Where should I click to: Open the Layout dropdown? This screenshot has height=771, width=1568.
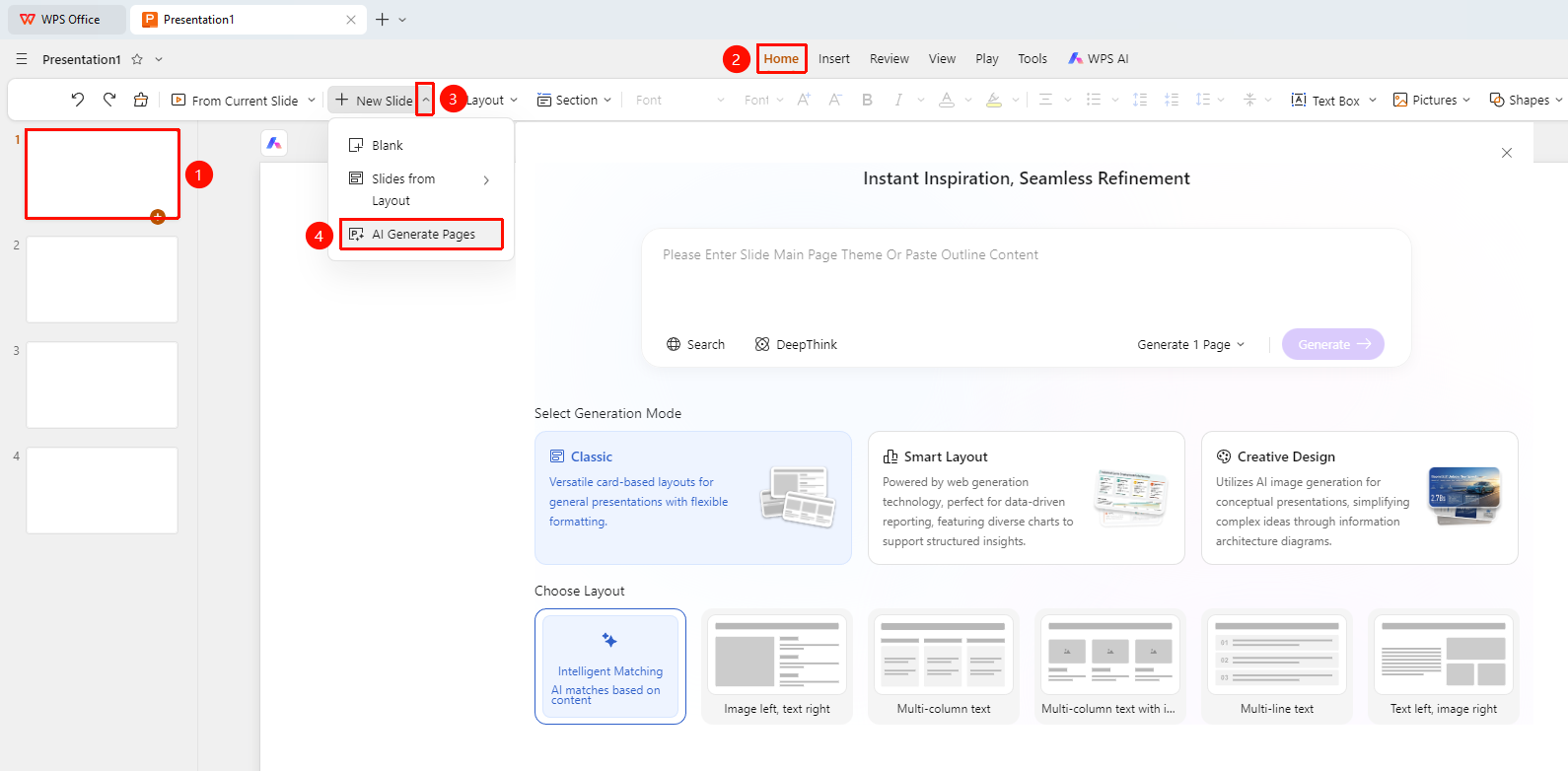tap(492, 100)
